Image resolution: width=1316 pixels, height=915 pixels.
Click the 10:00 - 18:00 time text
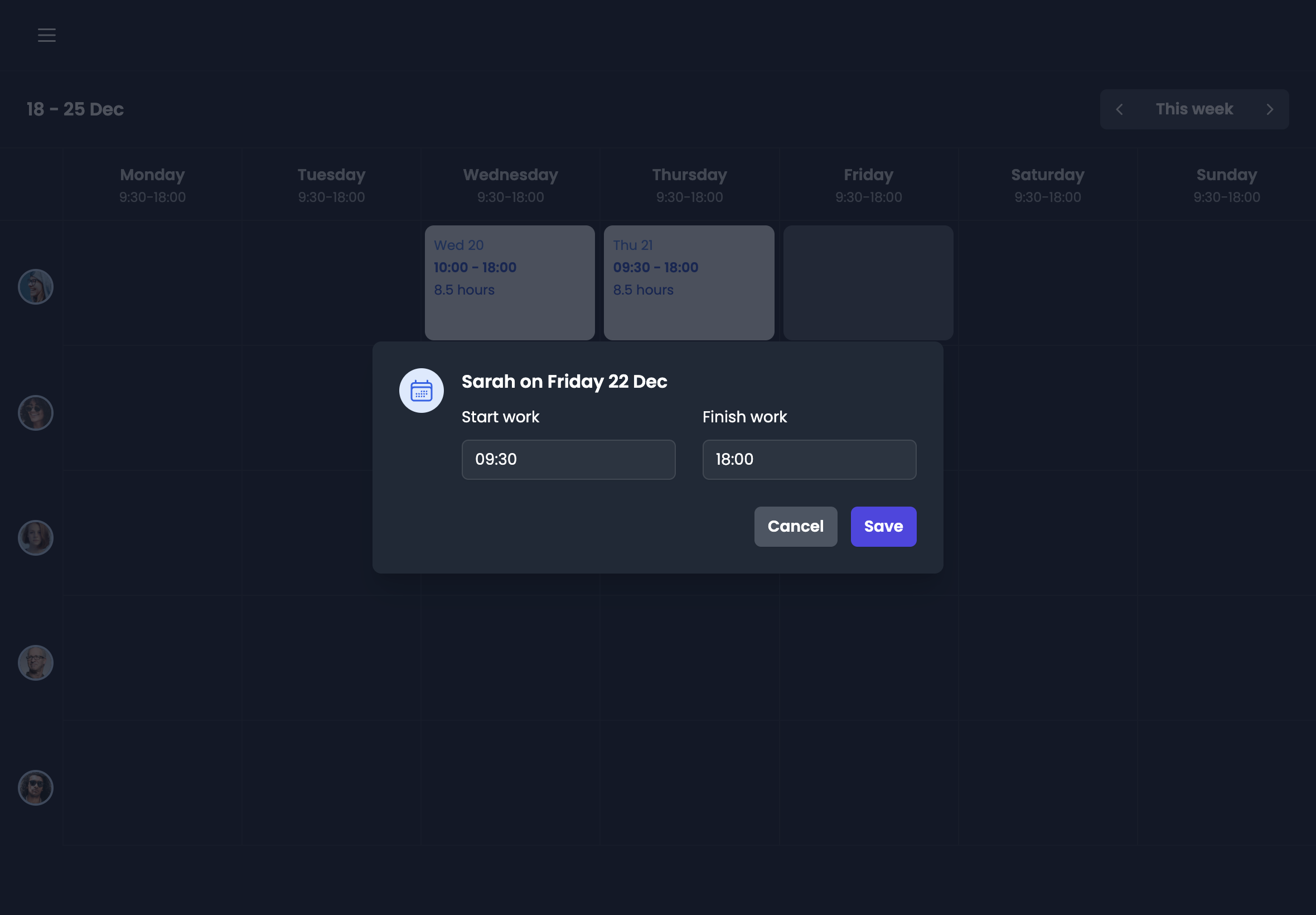pos(475,267)
